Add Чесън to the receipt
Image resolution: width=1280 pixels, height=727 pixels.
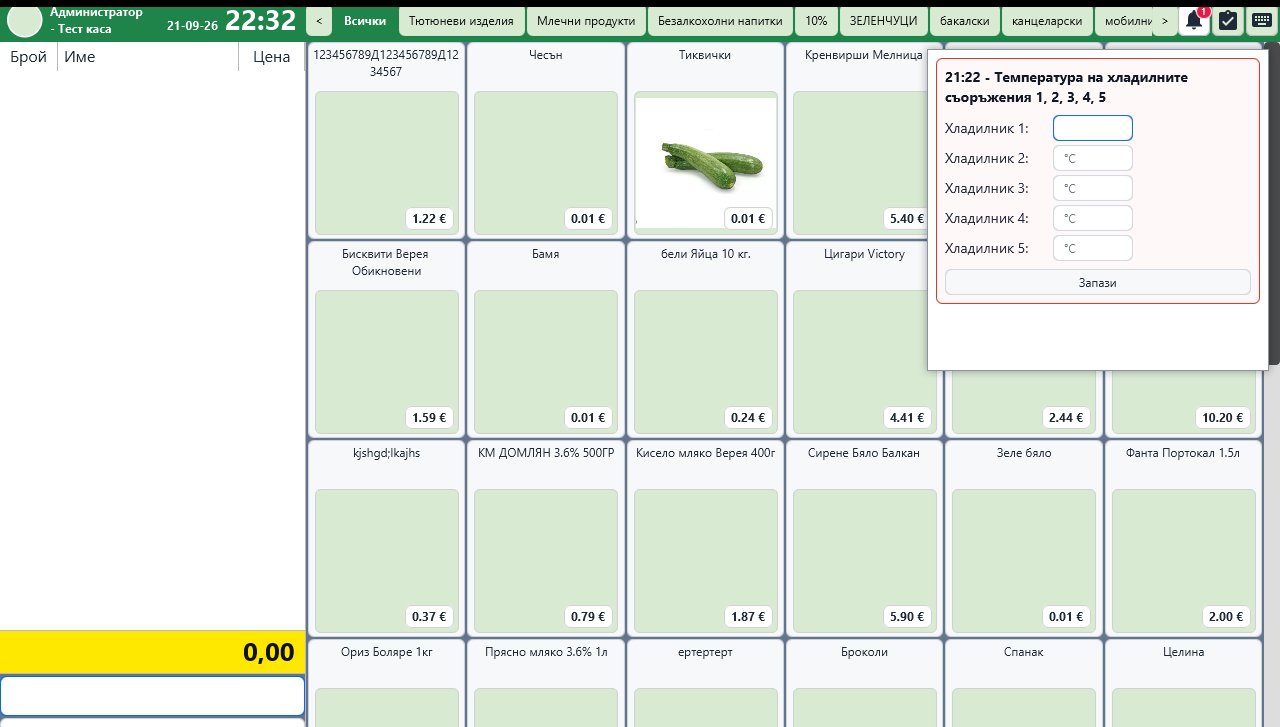546,140
